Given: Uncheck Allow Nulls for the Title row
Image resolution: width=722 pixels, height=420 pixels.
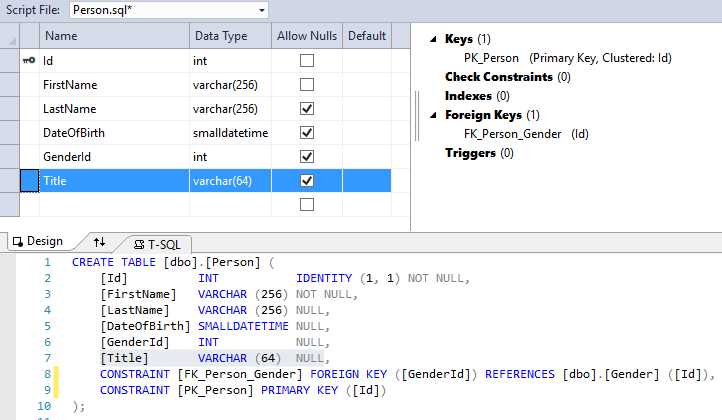Looking at the screenshot, I should point(307,180).
